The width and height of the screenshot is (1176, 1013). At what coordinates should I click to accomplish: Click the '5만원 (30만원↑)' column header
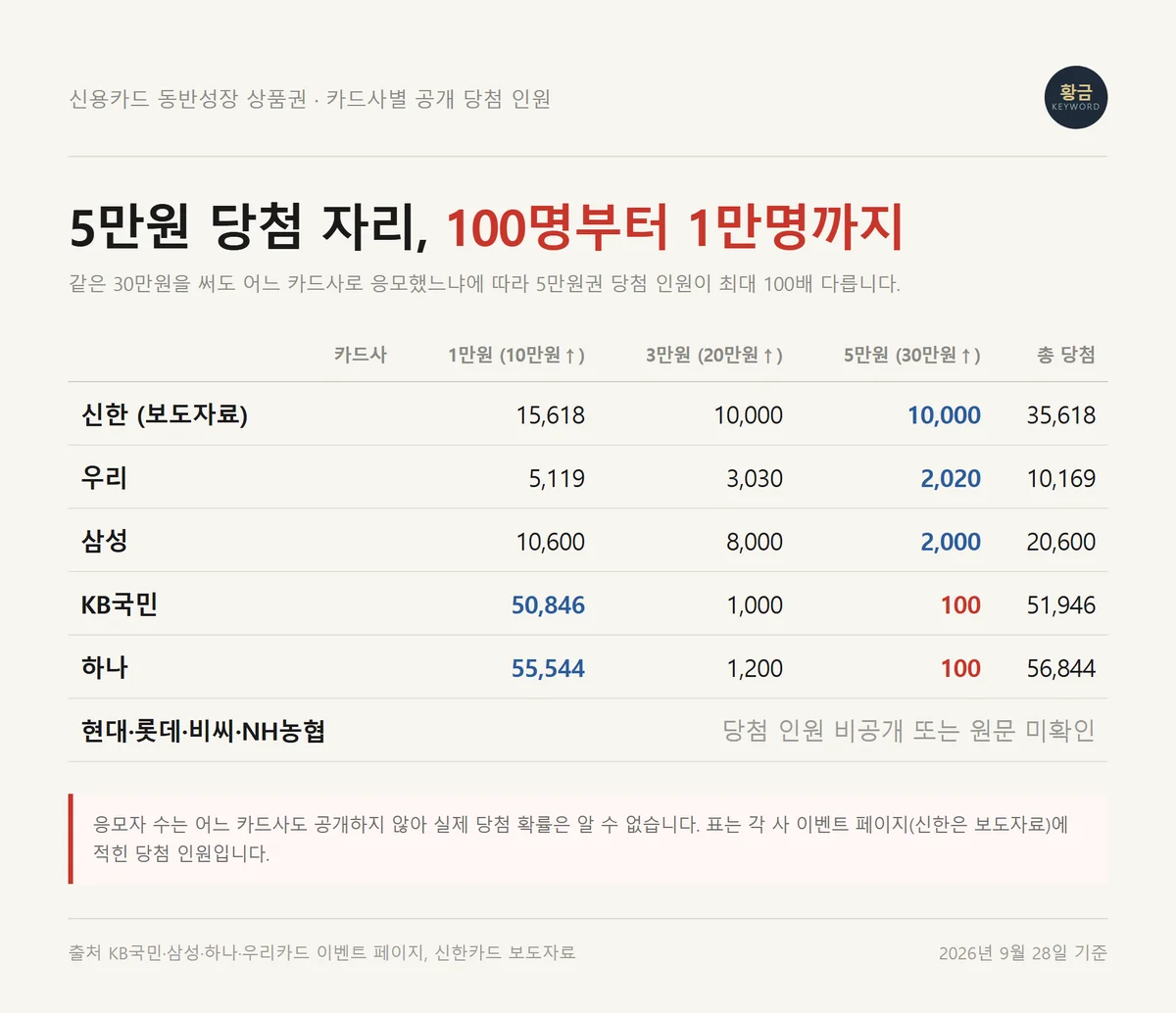click(912, 355)
